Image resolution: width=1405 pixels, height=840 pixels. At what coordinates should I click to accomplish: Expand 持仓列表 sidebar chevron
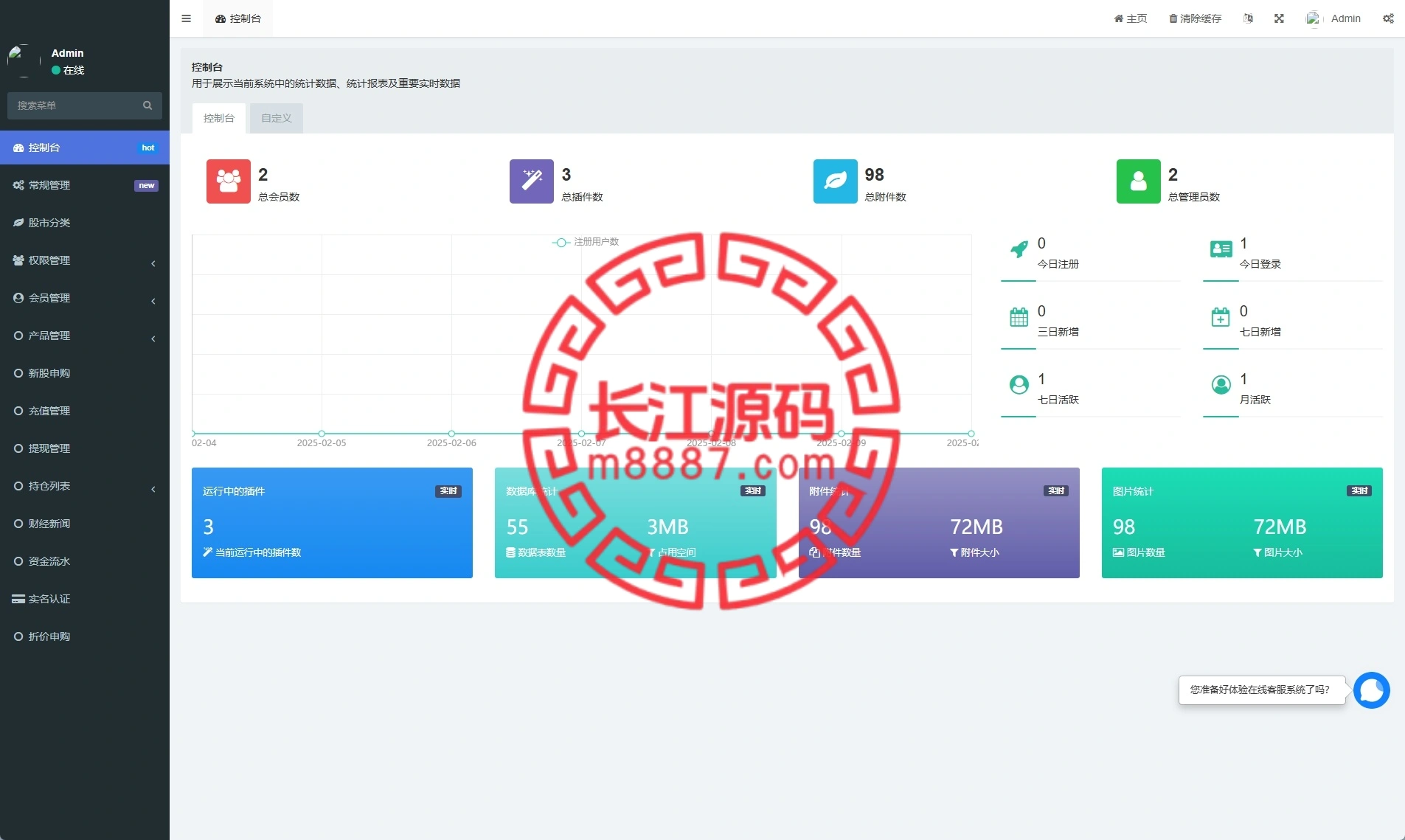pos(153,489)
